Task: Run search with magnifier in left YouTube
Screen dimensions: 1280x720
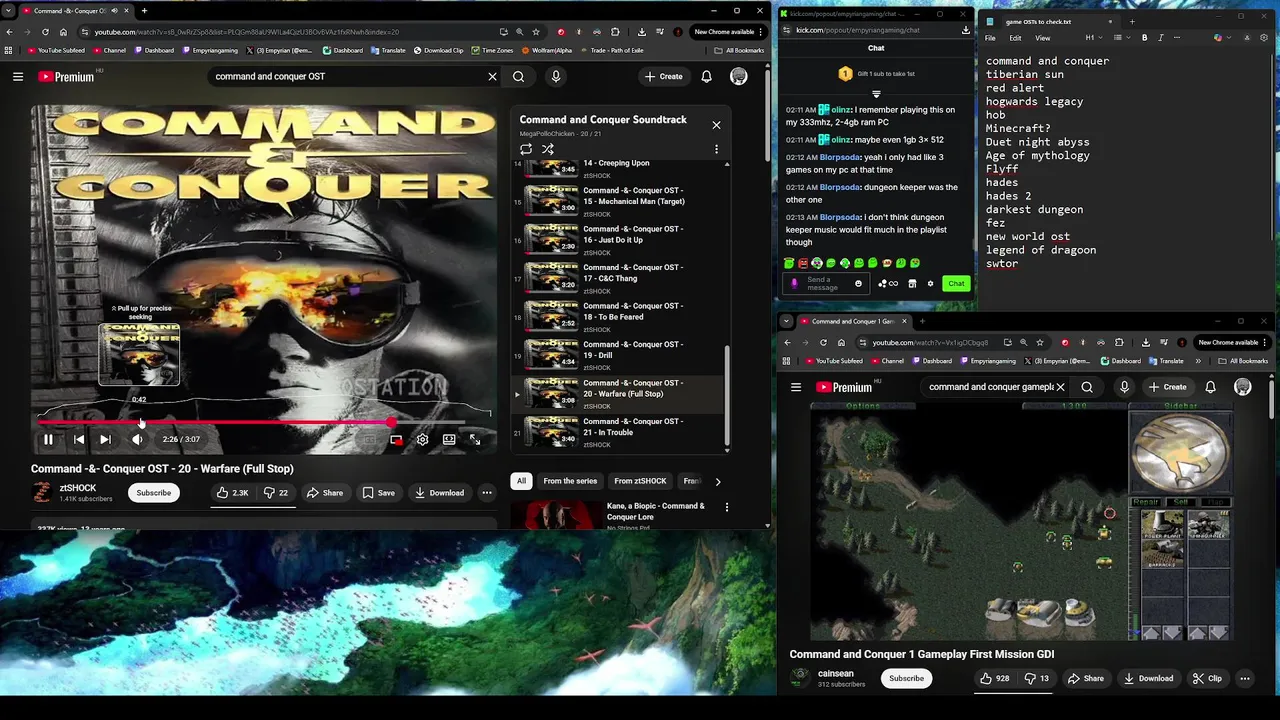Action: [518, 77]
